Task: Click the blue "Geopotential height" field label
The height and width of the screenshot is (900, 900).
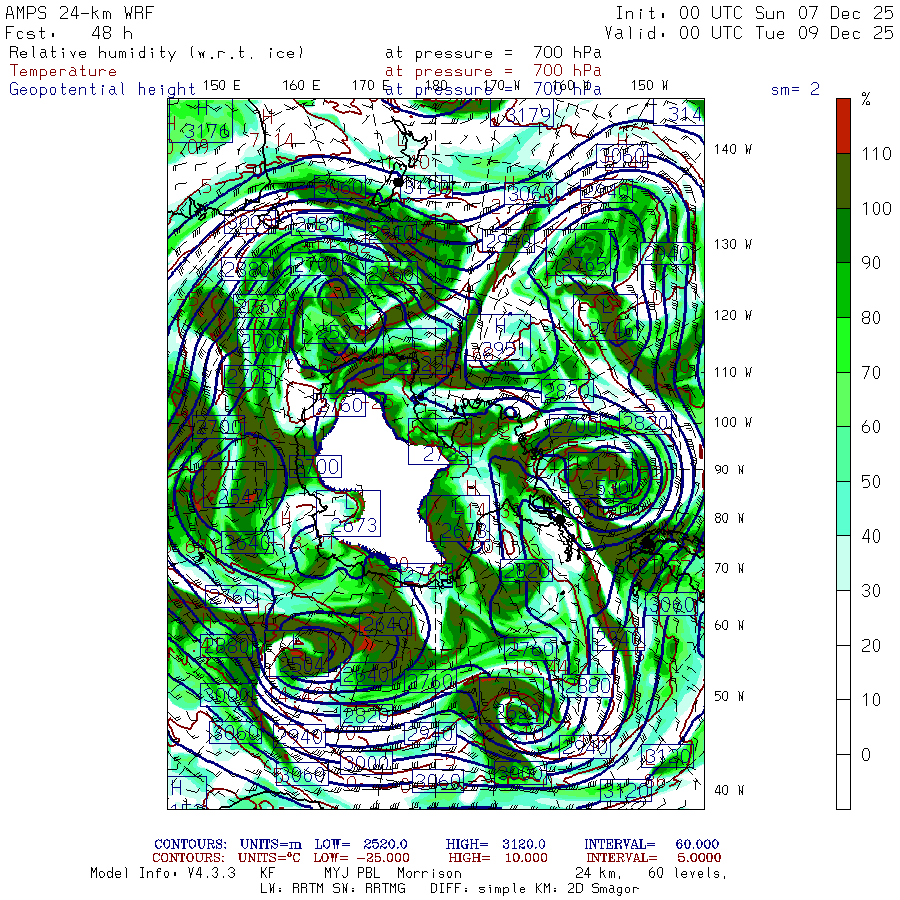Action: point(102,90)
